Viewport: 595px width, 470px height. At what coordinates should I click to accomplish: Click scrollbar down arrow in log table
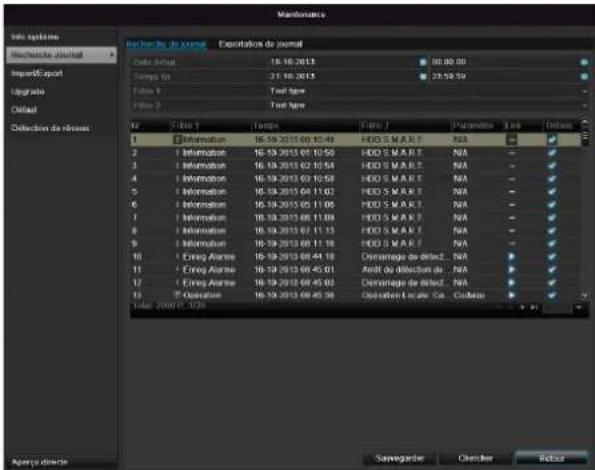tap(585, 295)
